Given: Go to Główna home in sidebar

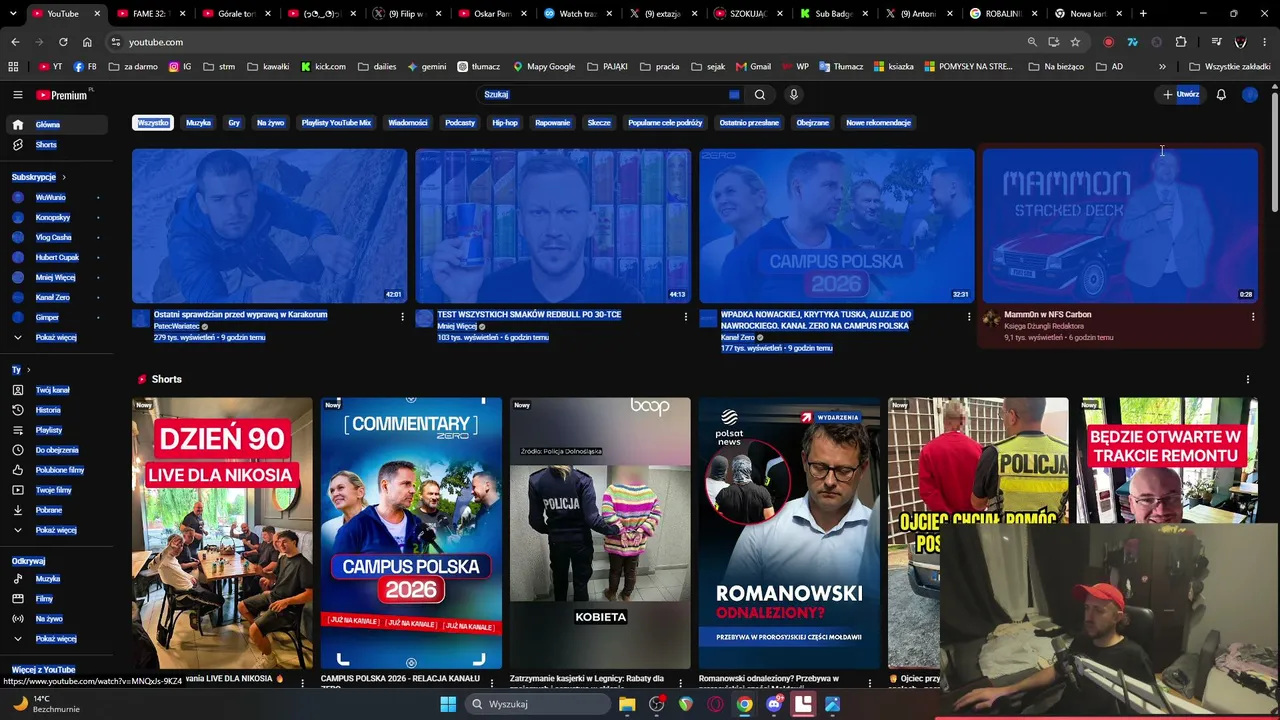Looking at the screenshot, I should [56, 125].
